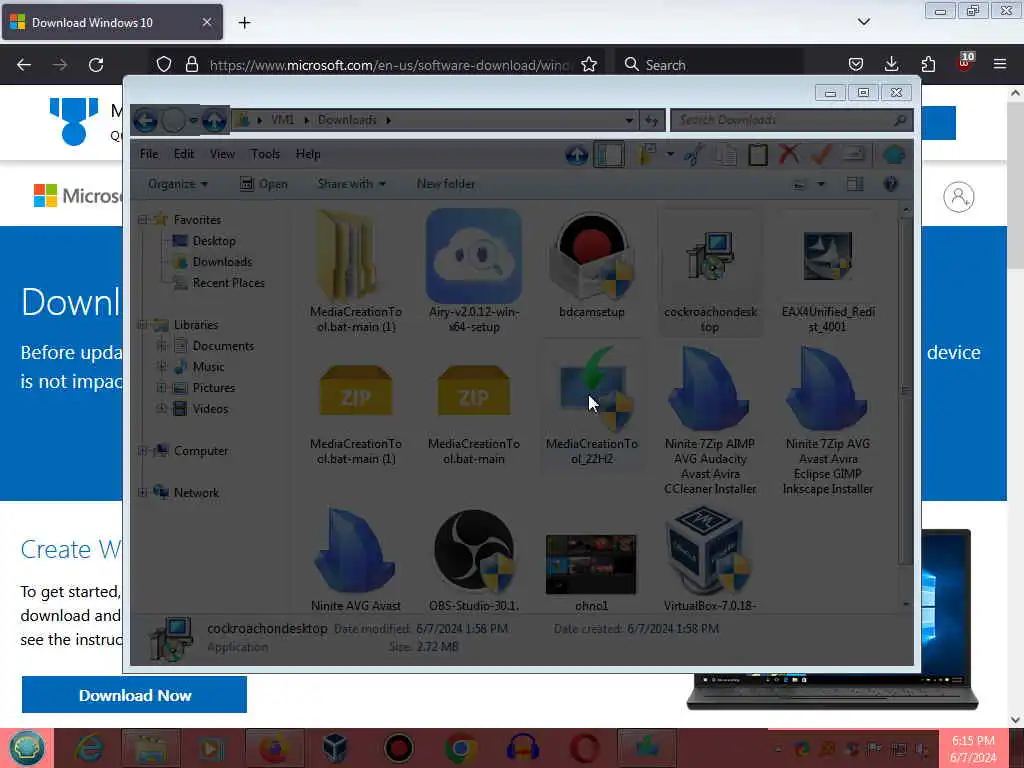
Task: Click the orange checkmark toolbar icon
Action: coord(821,155)
